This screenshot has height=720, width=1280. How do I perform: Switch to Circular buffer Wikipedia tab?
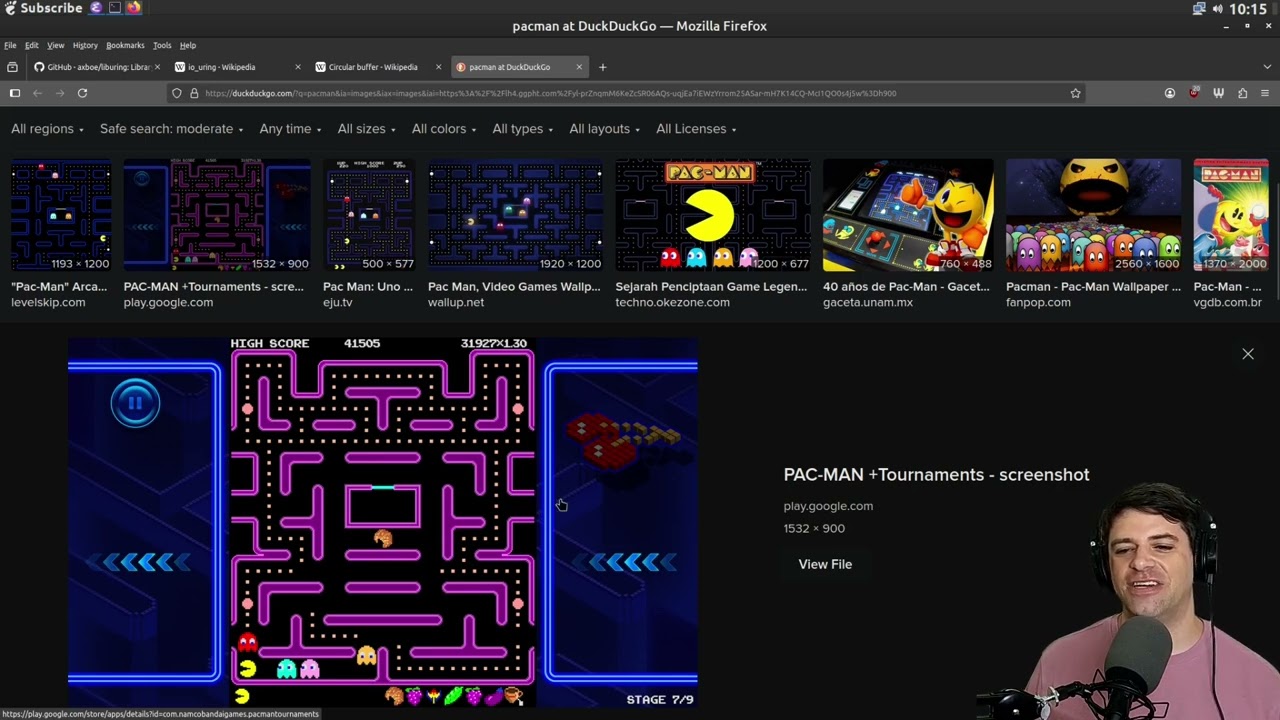click(377, 67)
